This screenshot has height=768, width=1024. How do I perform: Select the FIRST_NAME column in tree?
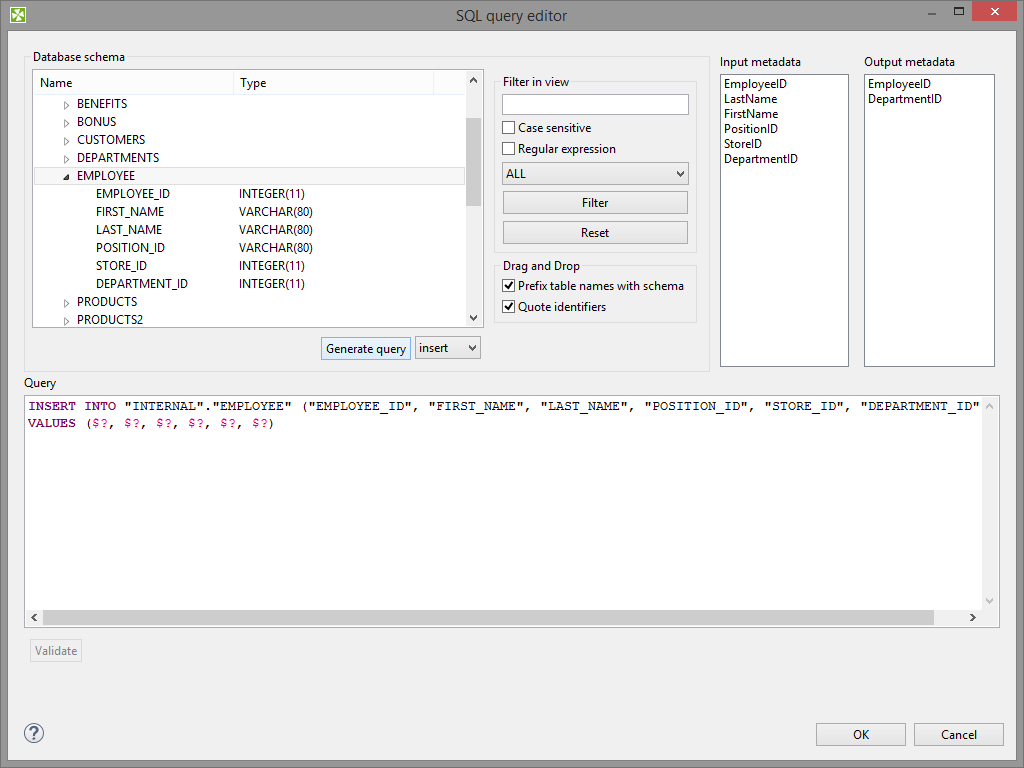(130, 212)
